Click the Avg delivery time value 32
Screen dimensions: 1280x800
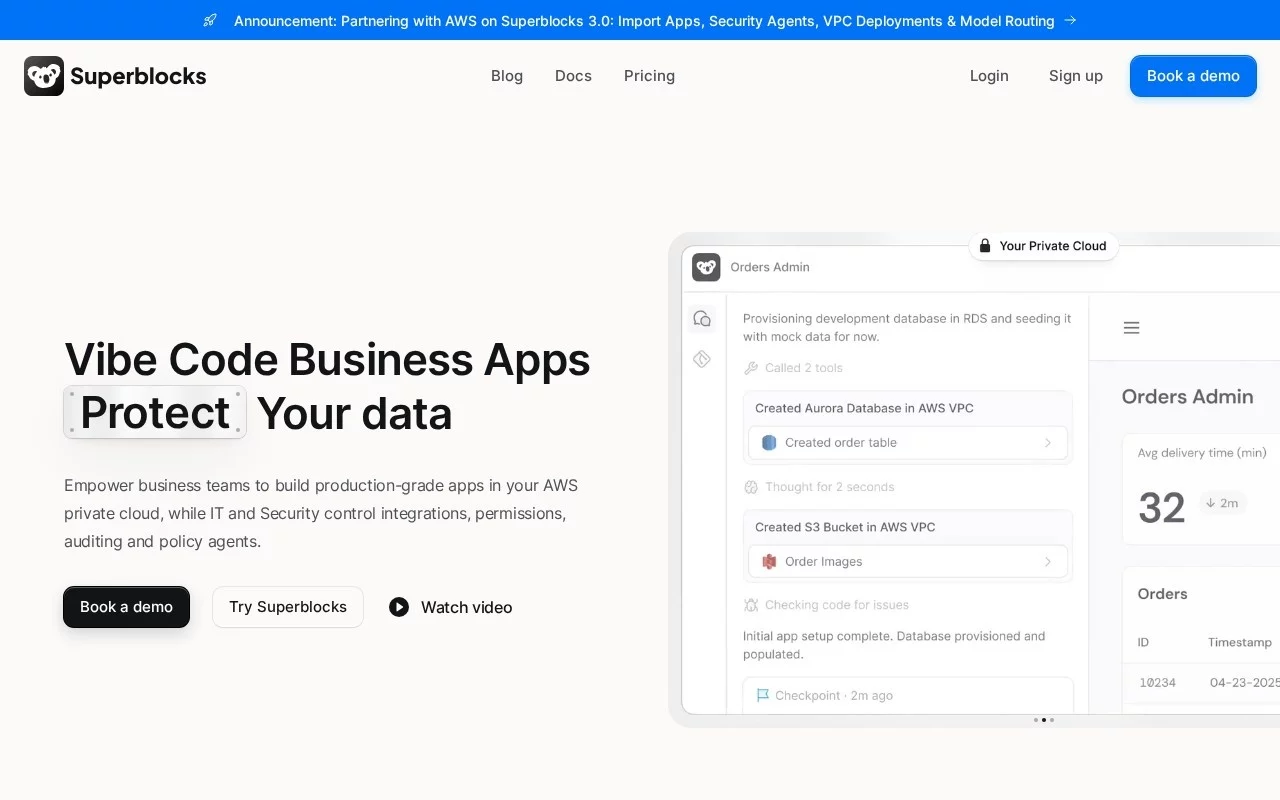(x=1161, y=508)
